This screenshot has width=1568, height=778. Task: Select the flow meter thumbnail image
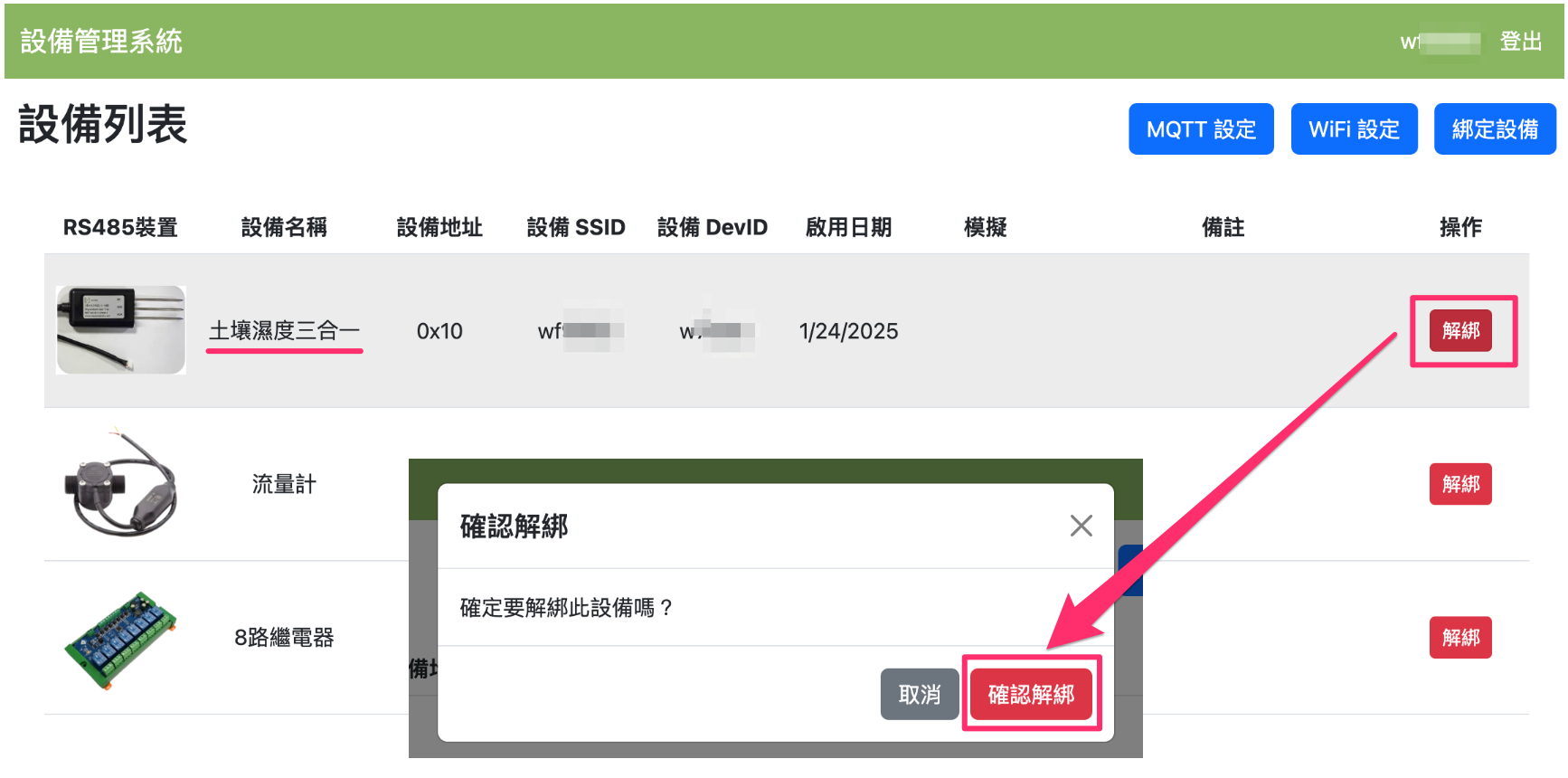(121, 484)
